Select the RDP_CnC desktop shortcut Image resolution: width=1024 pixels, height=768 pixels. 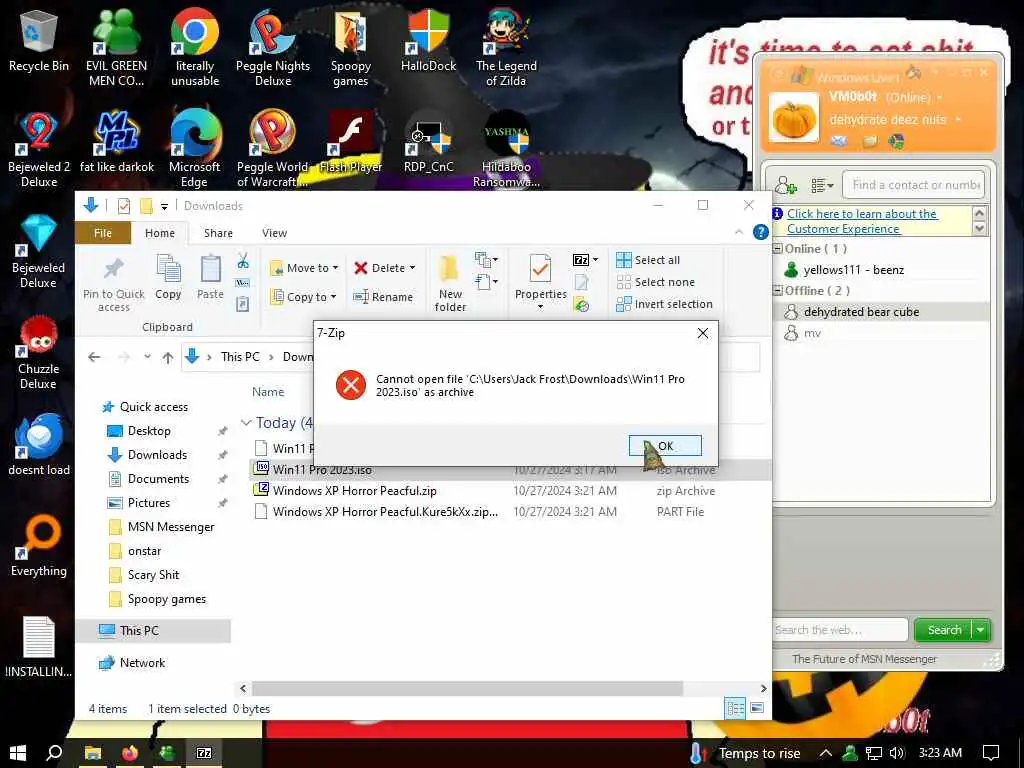tap(428, 142)
